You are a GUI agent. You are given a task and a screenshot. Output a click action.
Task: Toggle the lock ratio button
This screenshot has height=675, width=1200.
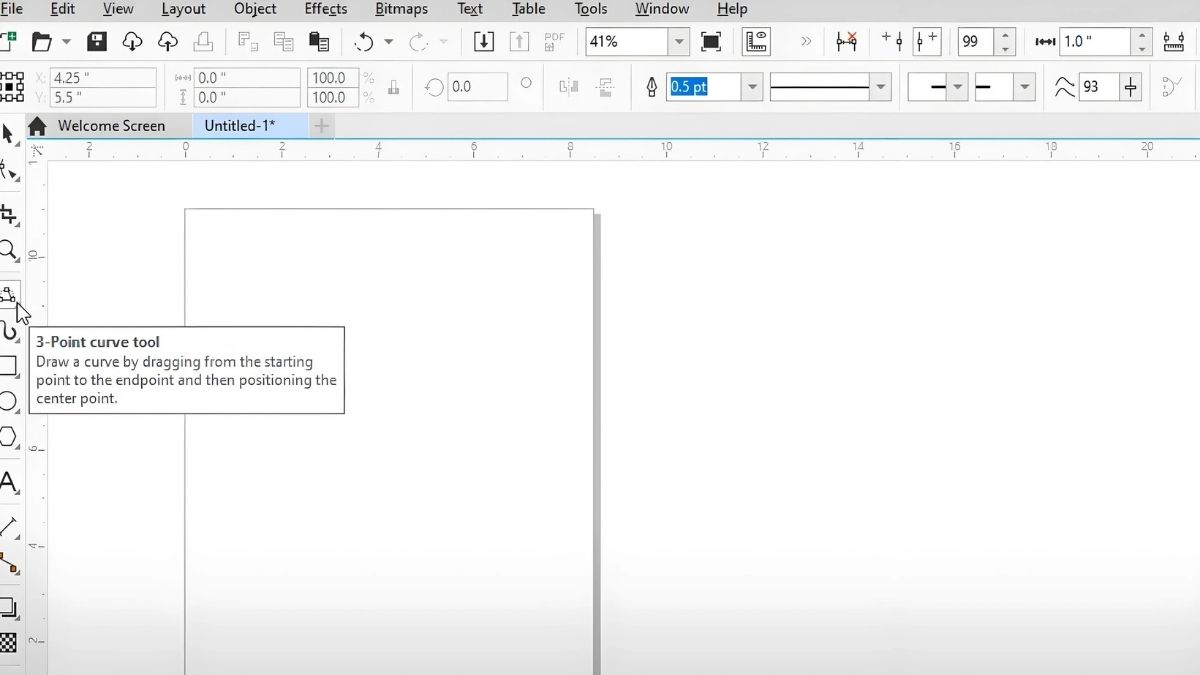tap(393, 87)
